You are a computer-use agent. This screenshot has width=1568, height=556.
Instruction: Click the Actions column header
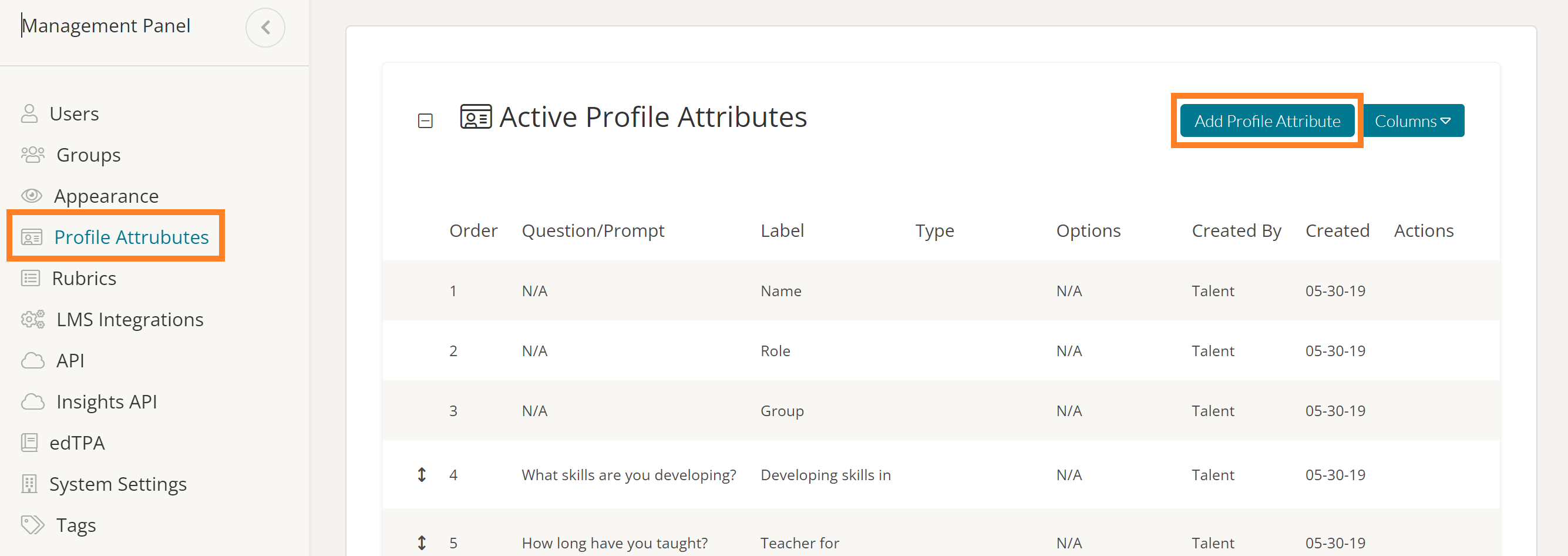(x=1424, y=230)
